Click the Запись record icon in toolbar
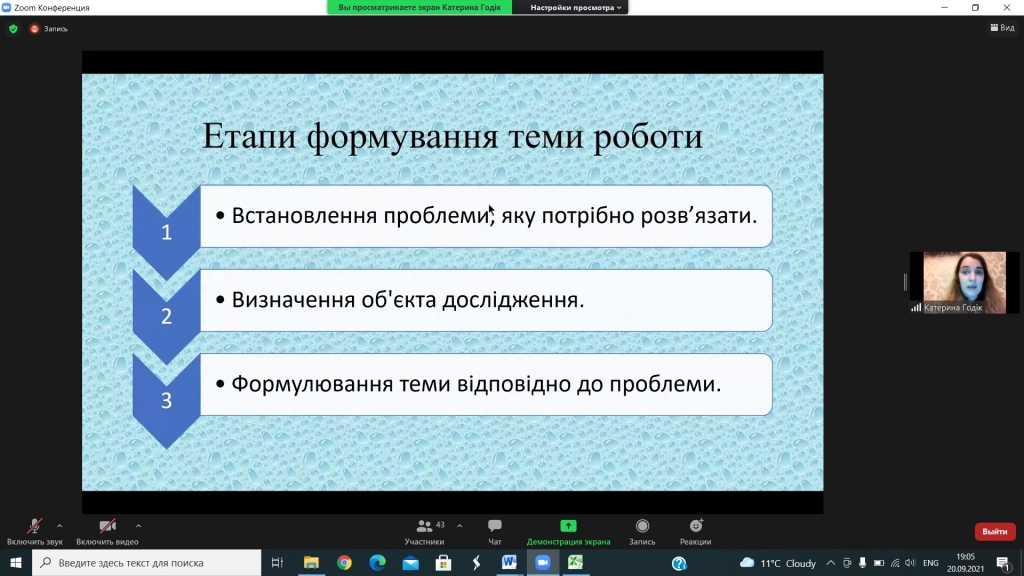Image resolution: width=1024 pixels, height=576 pixels. pos(642,526)
